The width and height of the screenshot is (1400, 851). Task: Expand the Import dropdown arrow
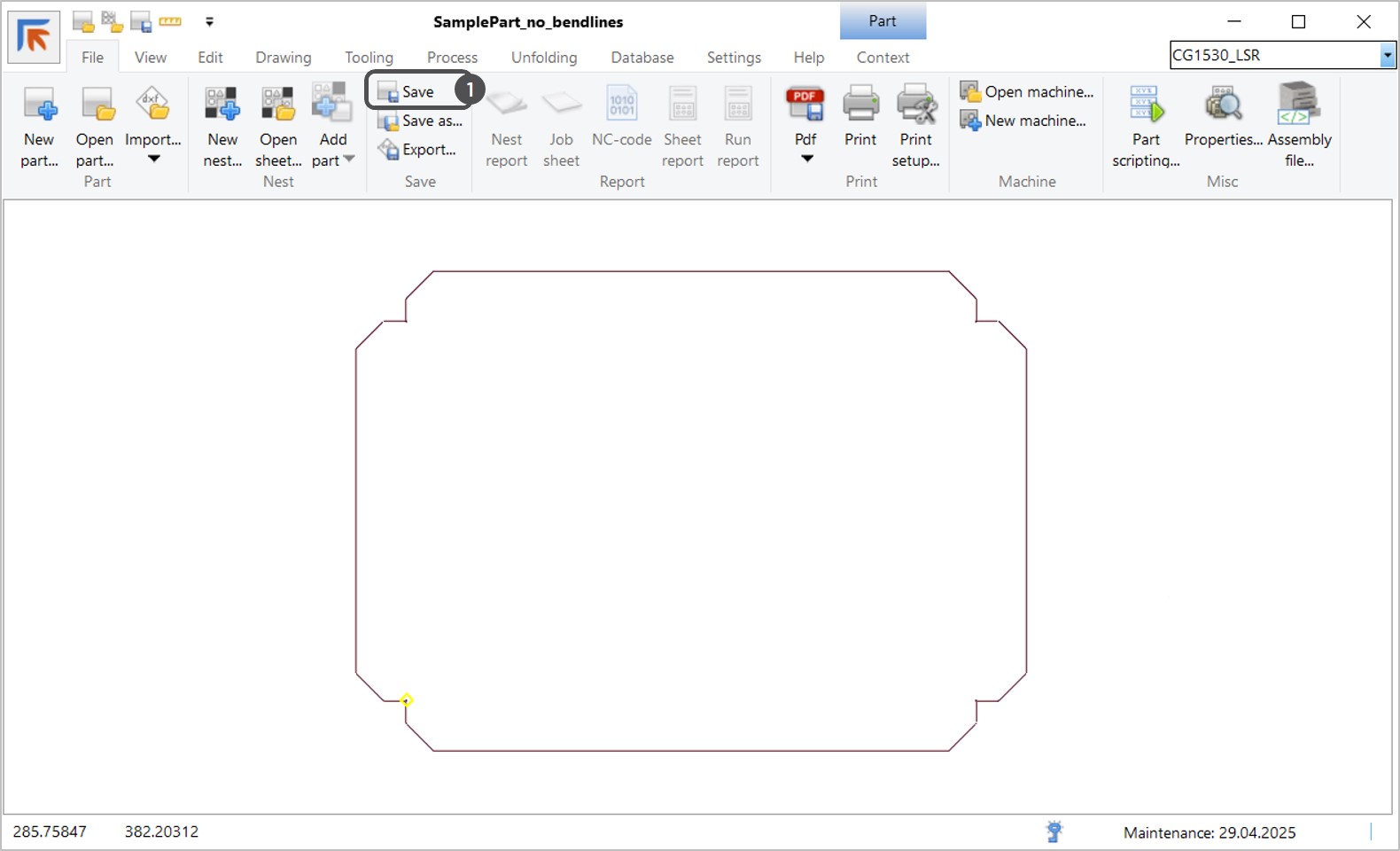coord(154,160)
